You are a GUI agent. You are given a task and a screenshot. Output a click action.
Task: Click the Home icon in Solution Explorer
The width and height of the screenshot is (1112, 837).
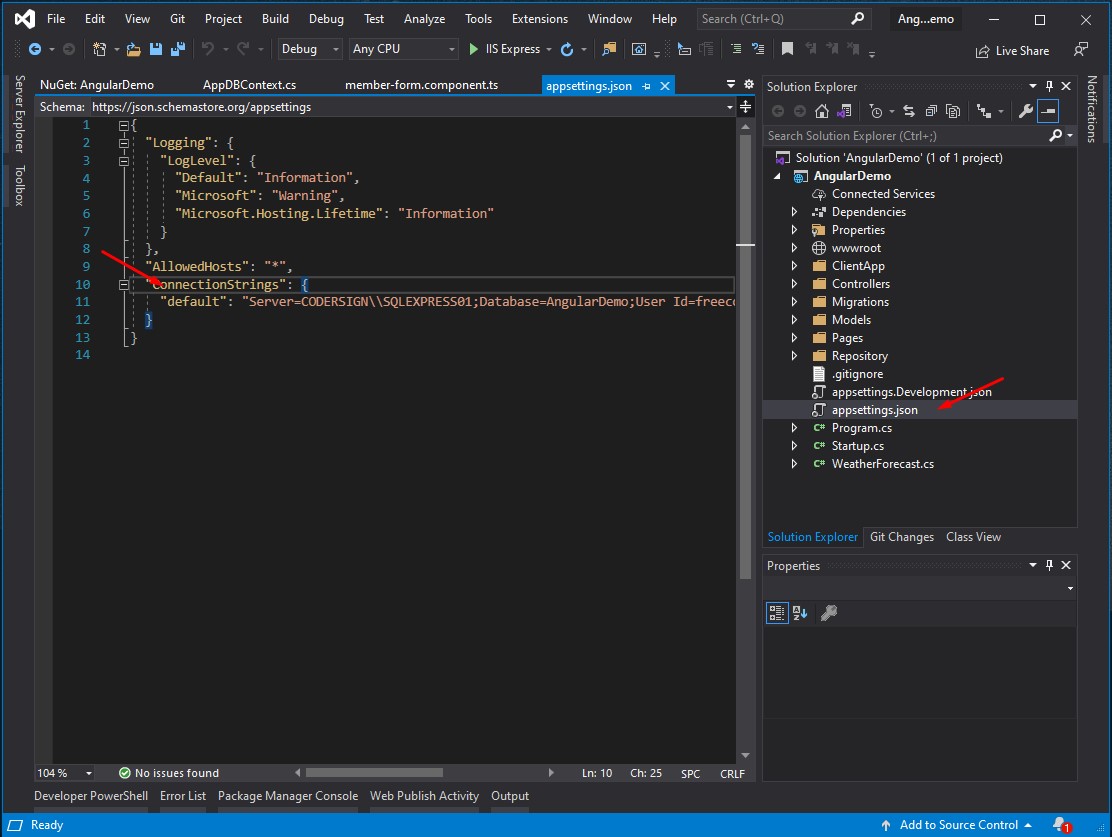(821, 111)
